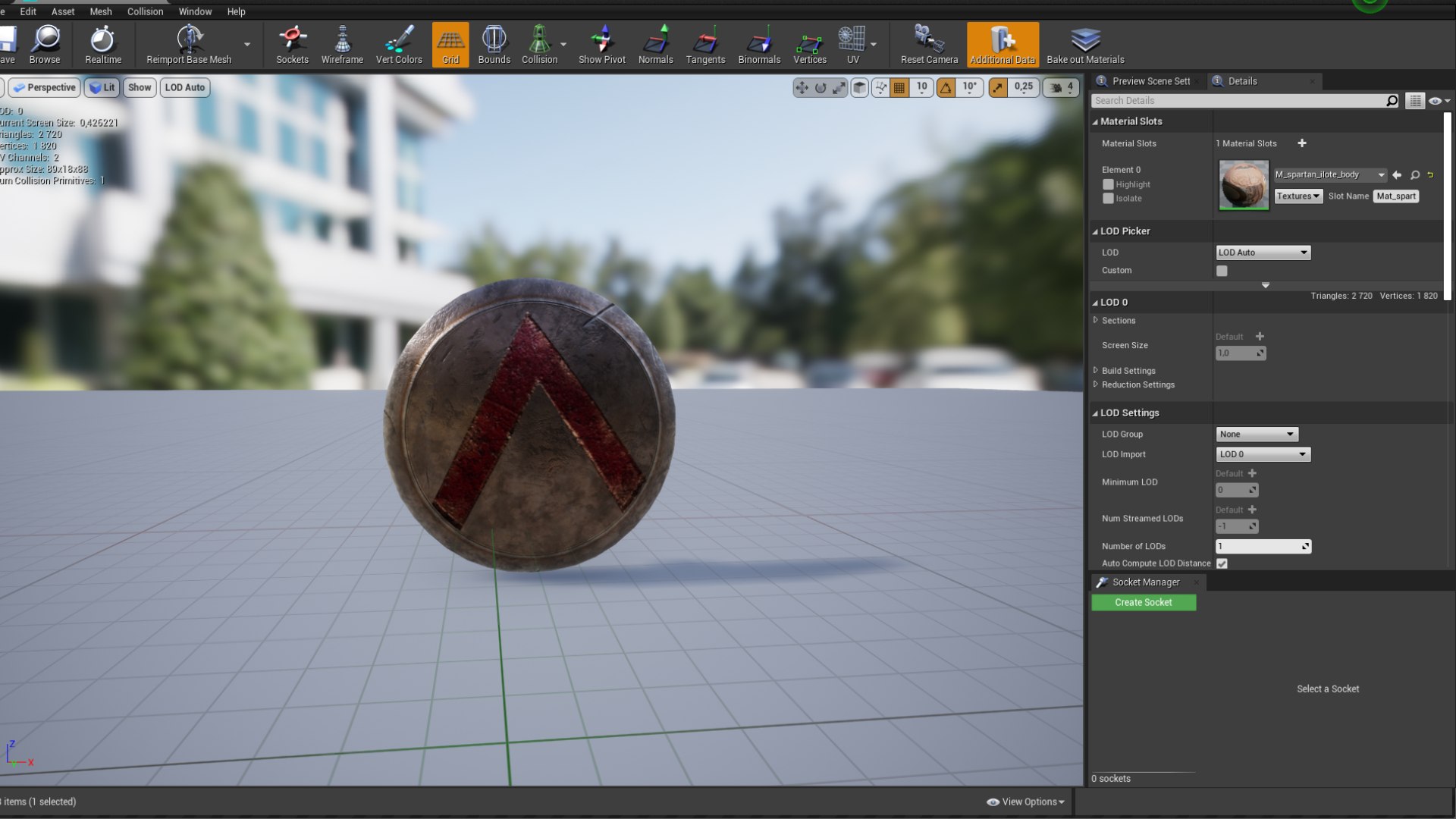Click the Show Pivot tool
Image resolution: width=1456 pixels, height=819 pixels.
[x=602, y=44]
